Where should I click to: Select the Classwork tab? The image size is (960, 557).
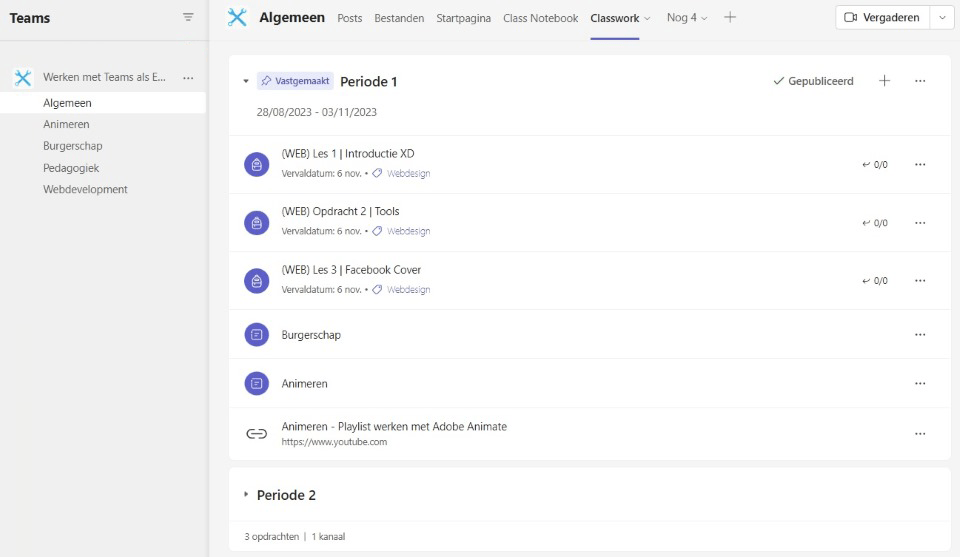[x=615, y=18]
